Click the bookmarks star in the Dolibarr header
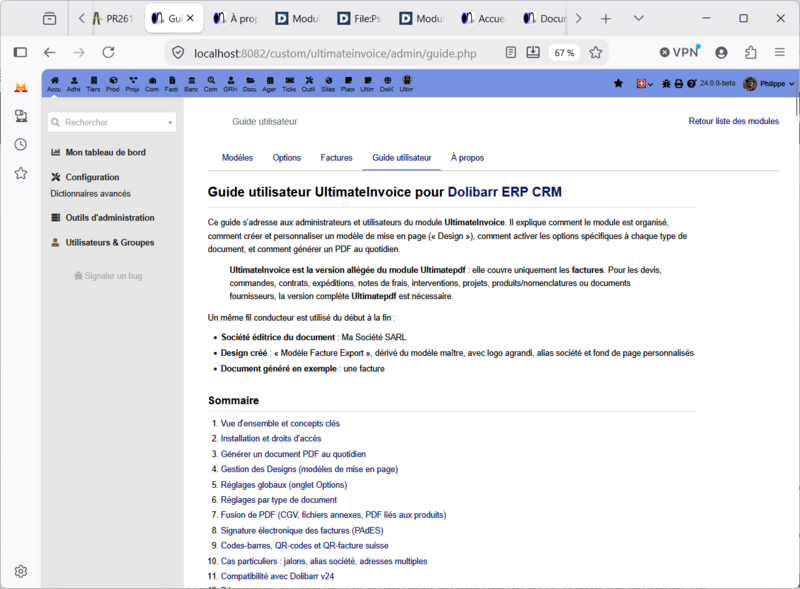This screenshot has width=800, height=589. pyautogui.click(x=618, y=83)
